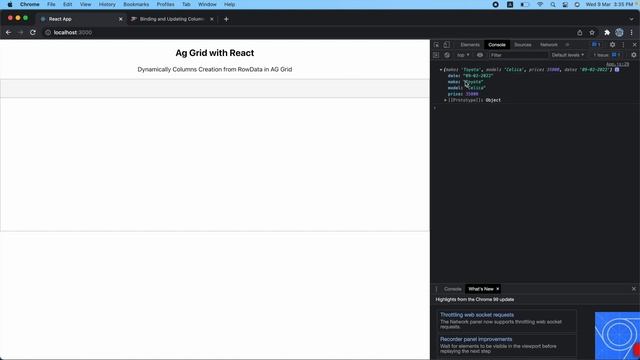Close the What's New tab

click(x=498, y=289)
